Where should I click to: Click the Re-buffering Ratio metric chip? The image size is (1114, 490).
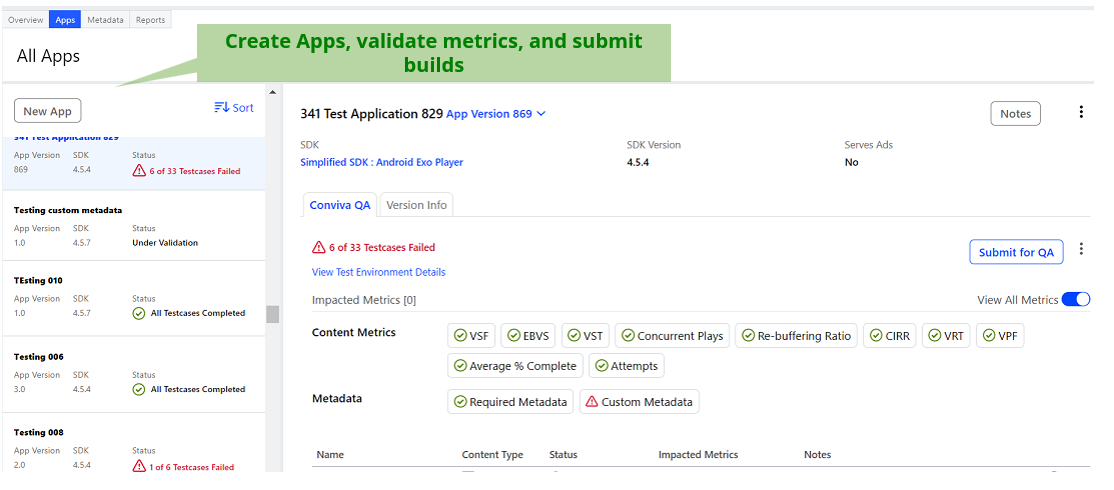[x=795, y=336]
